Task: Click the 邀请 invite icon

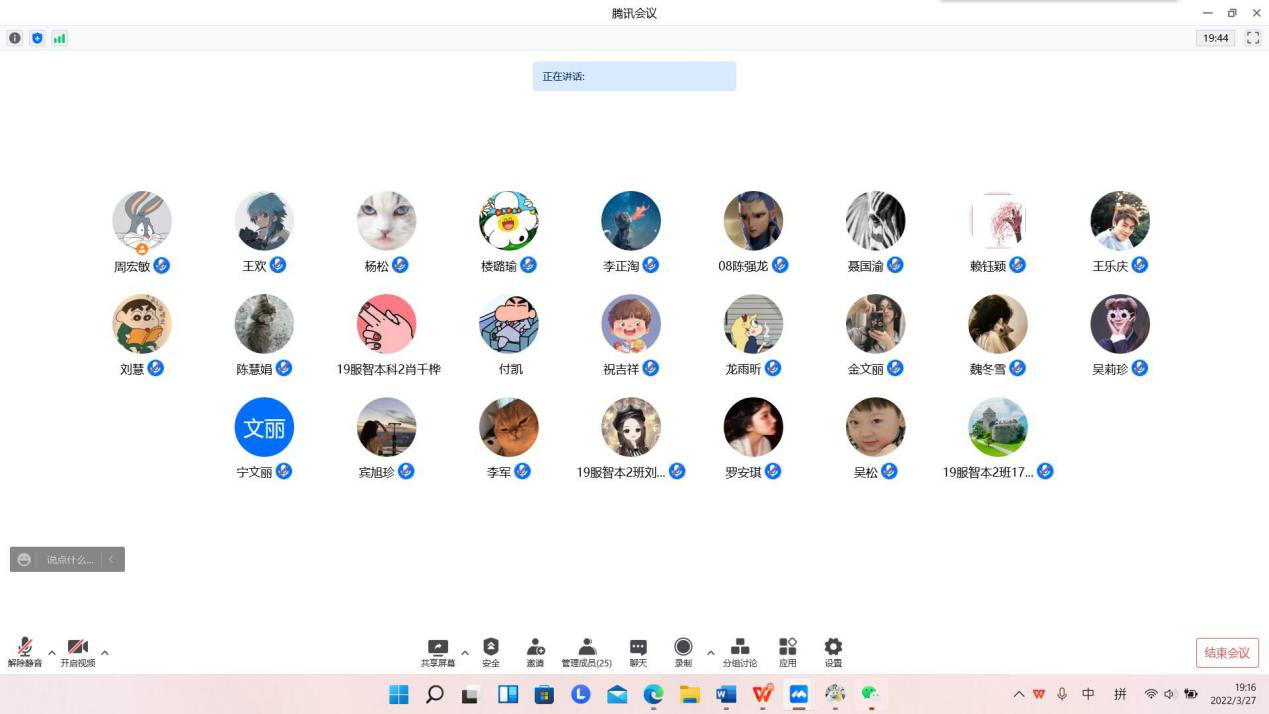Action: tap(535, 652)
